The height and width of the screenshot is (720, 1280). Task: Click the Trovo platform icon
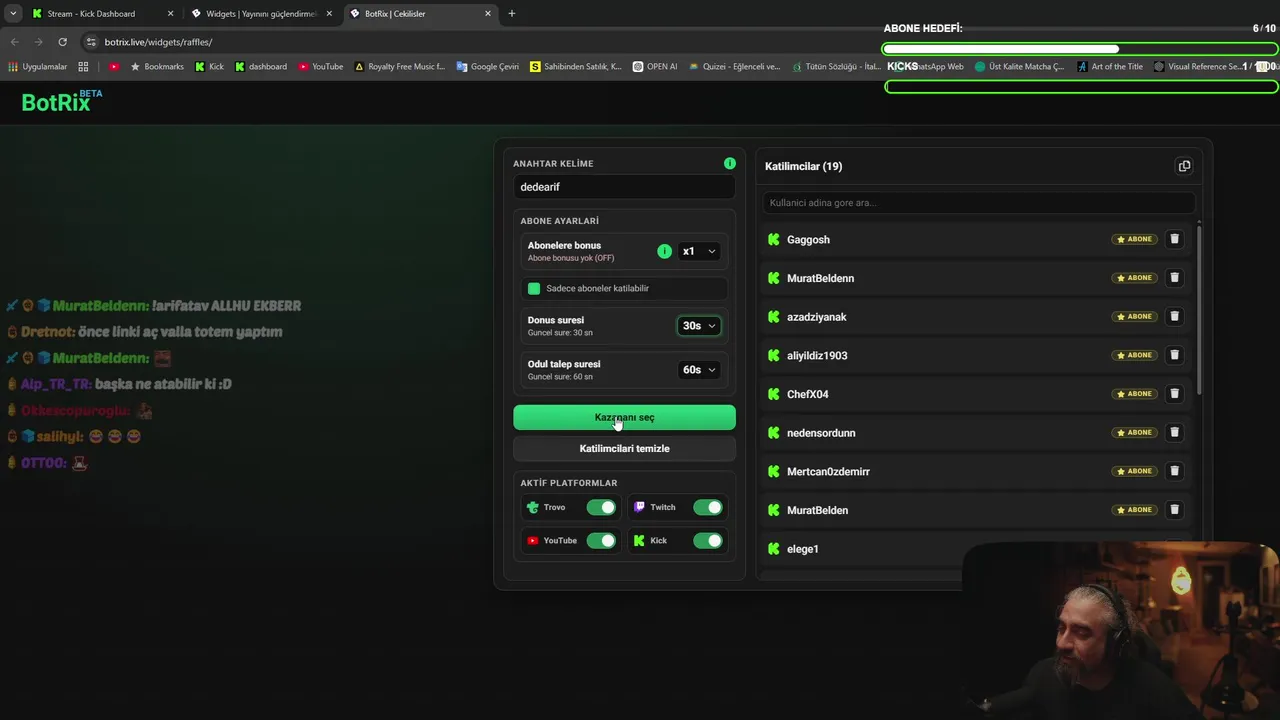533,507
